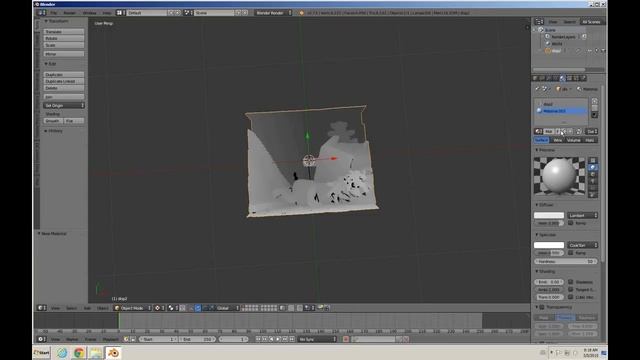Click the Scale tool button
Viewport: 640px width, 360px height.
64,45
